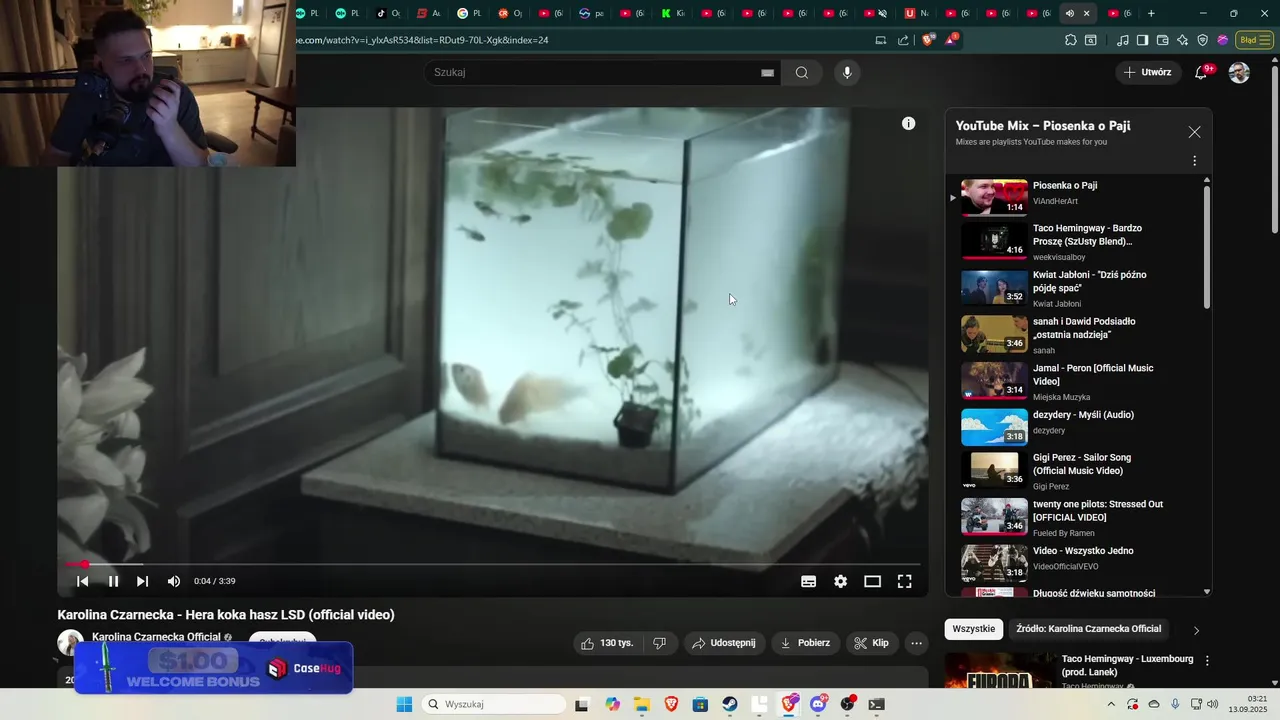Like the video with 130 tys.
The height and width of the screenshot is (720, 1280).
608,643
